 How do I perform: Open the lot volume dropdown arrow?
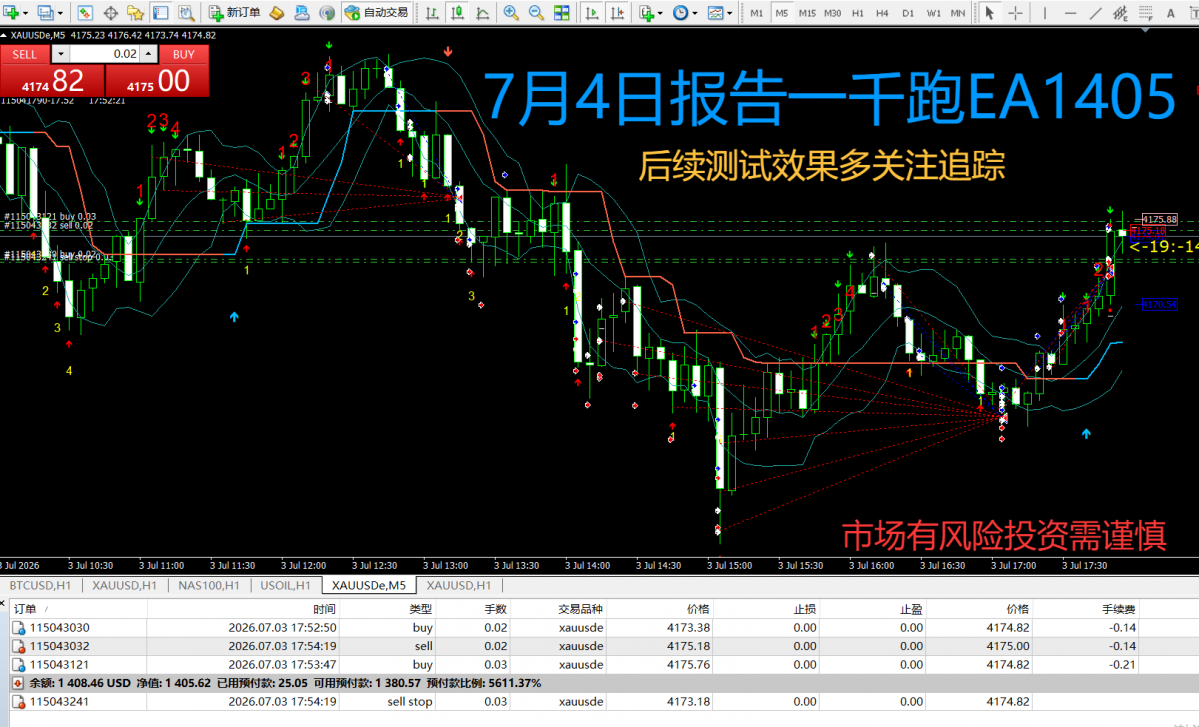pos(60,54)
